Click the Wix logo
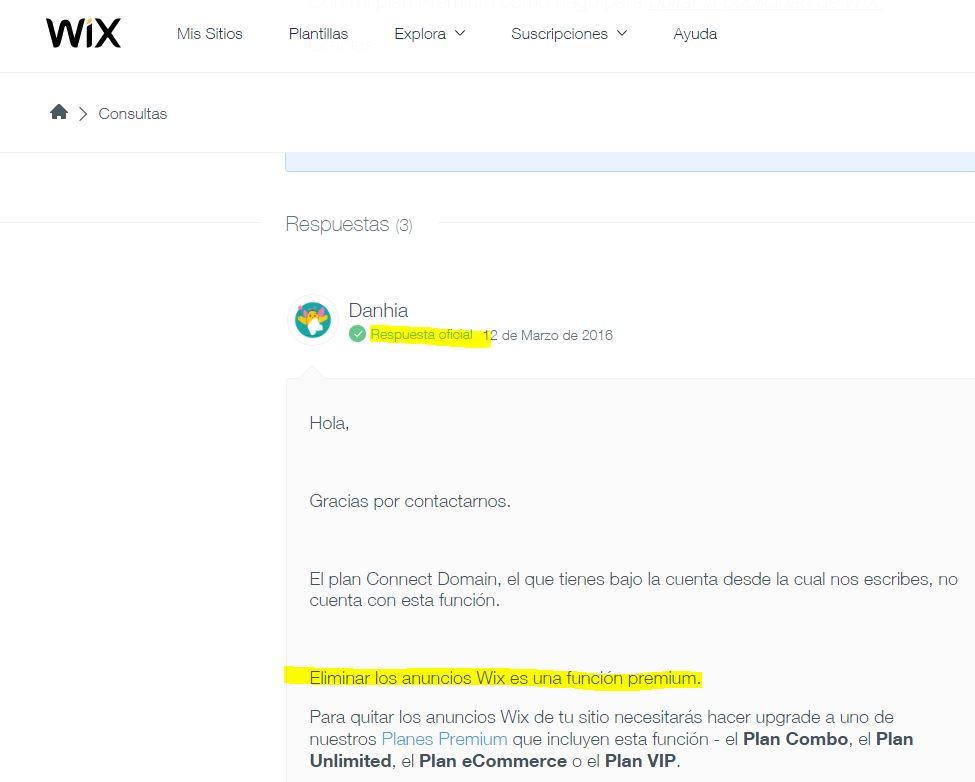This screenshot has height=782, width=975. click(83, 32)
